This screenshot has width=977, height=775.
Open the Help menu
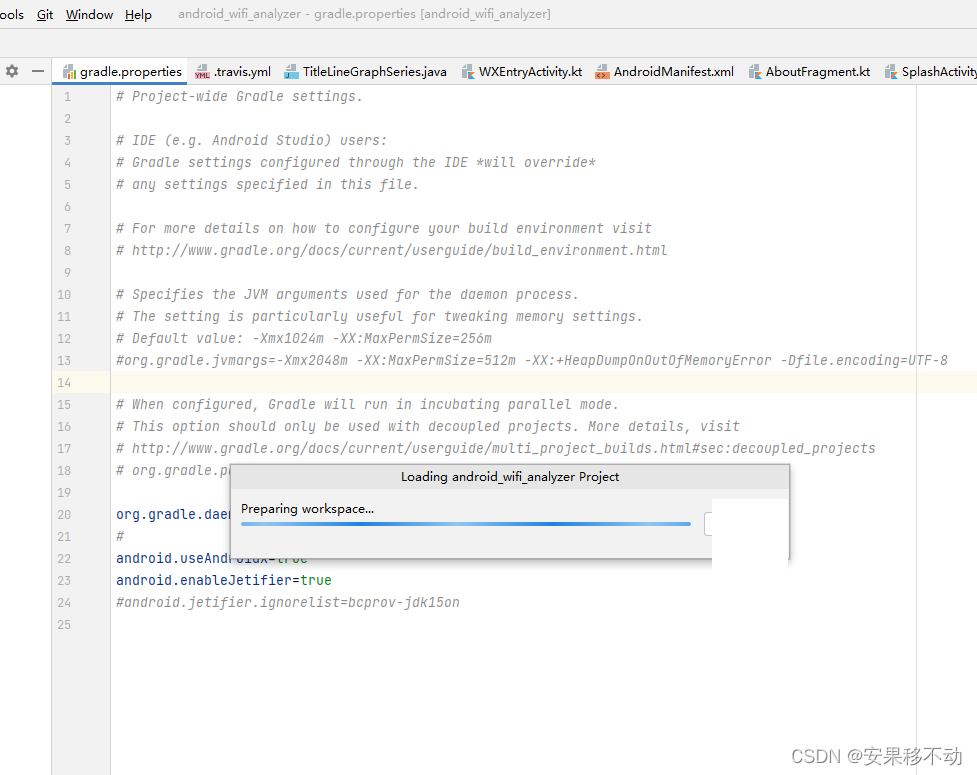pos(137,14)
